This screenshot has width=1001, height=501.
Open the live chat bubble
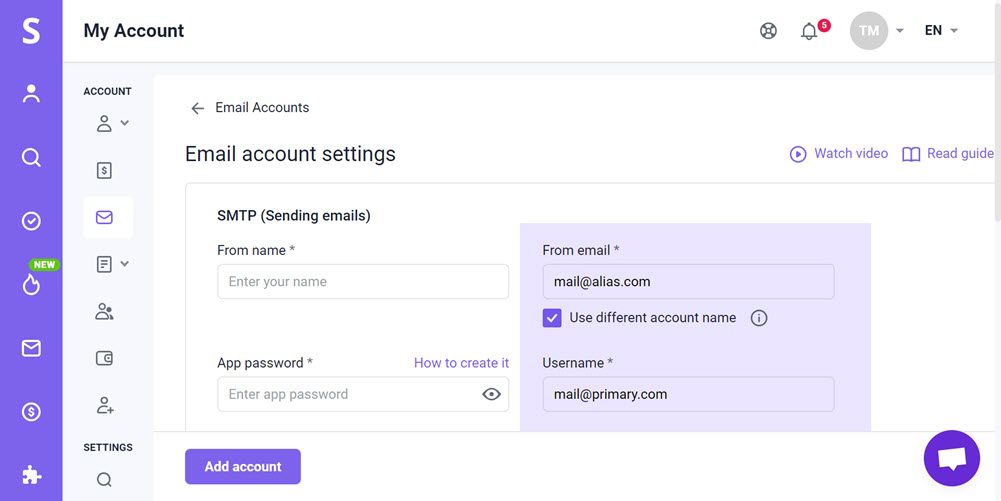click(x=951, y=458)
